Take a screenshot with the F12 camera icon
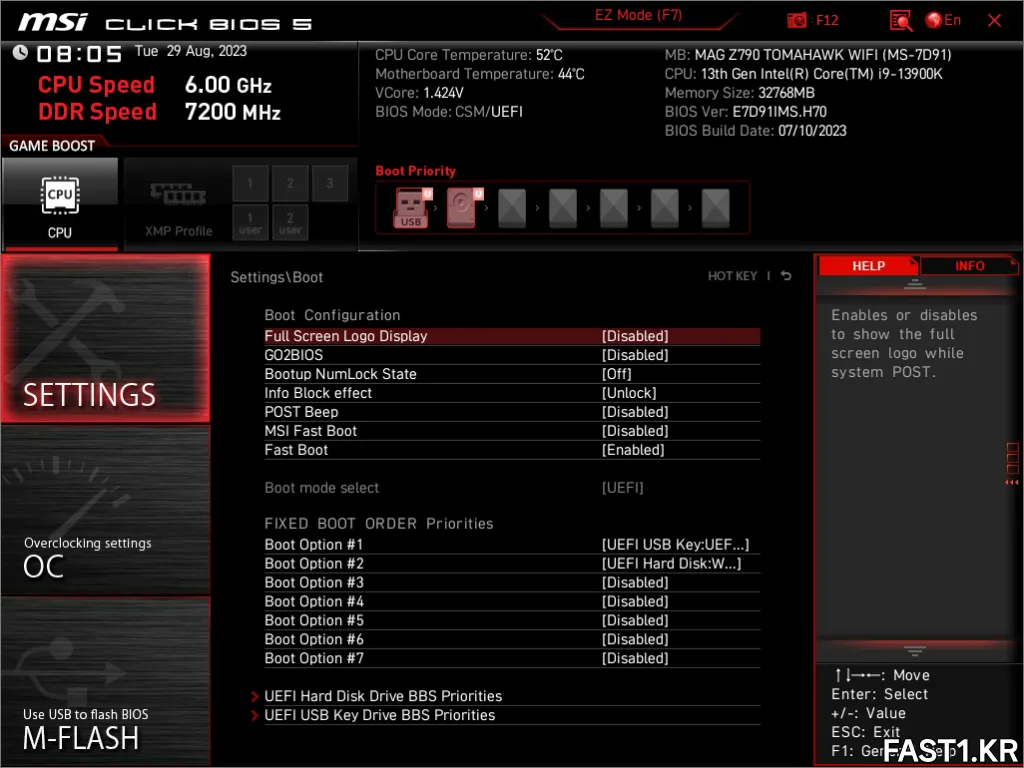The width and height of the screenshot is (1024, 768). (x=797, y=20)
